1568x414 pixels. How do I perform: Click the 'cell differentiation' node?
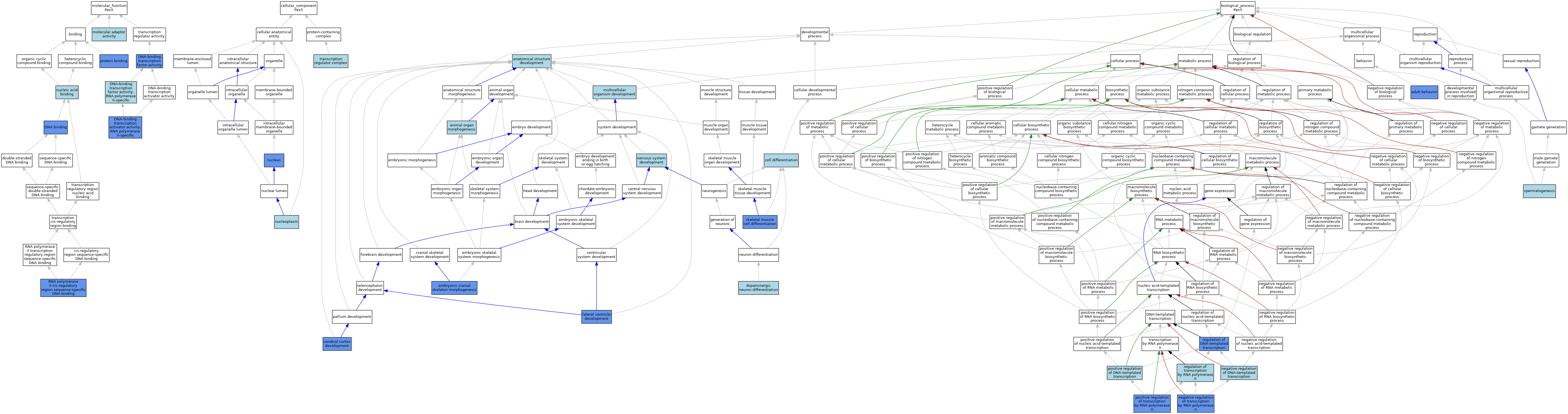pos(781,160)
